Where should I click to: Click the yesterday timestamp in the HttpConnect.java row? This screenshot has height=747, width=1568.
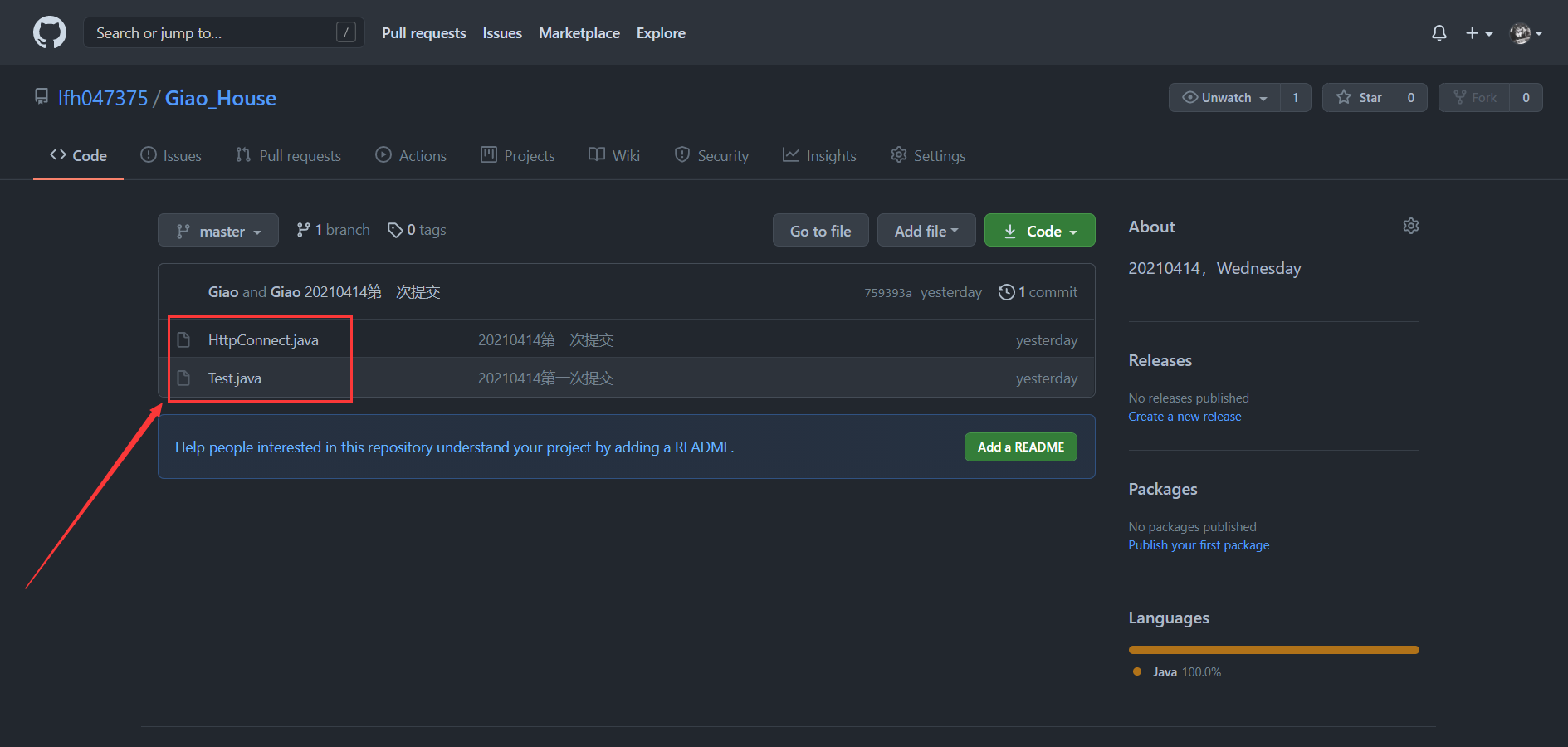[1047, 340]
